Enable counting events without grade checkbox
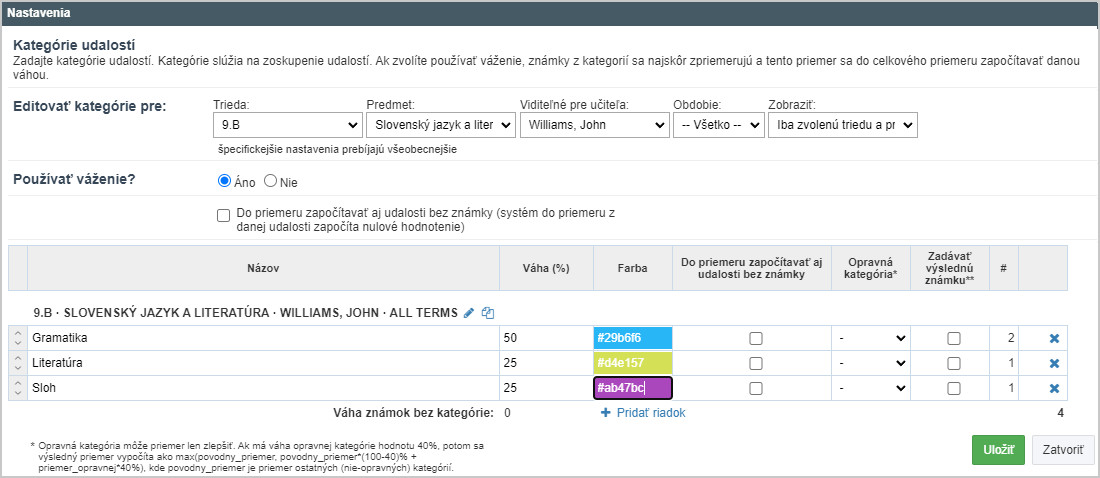The width and height of the screenshot is (1100, 478). tap(224, 215)
